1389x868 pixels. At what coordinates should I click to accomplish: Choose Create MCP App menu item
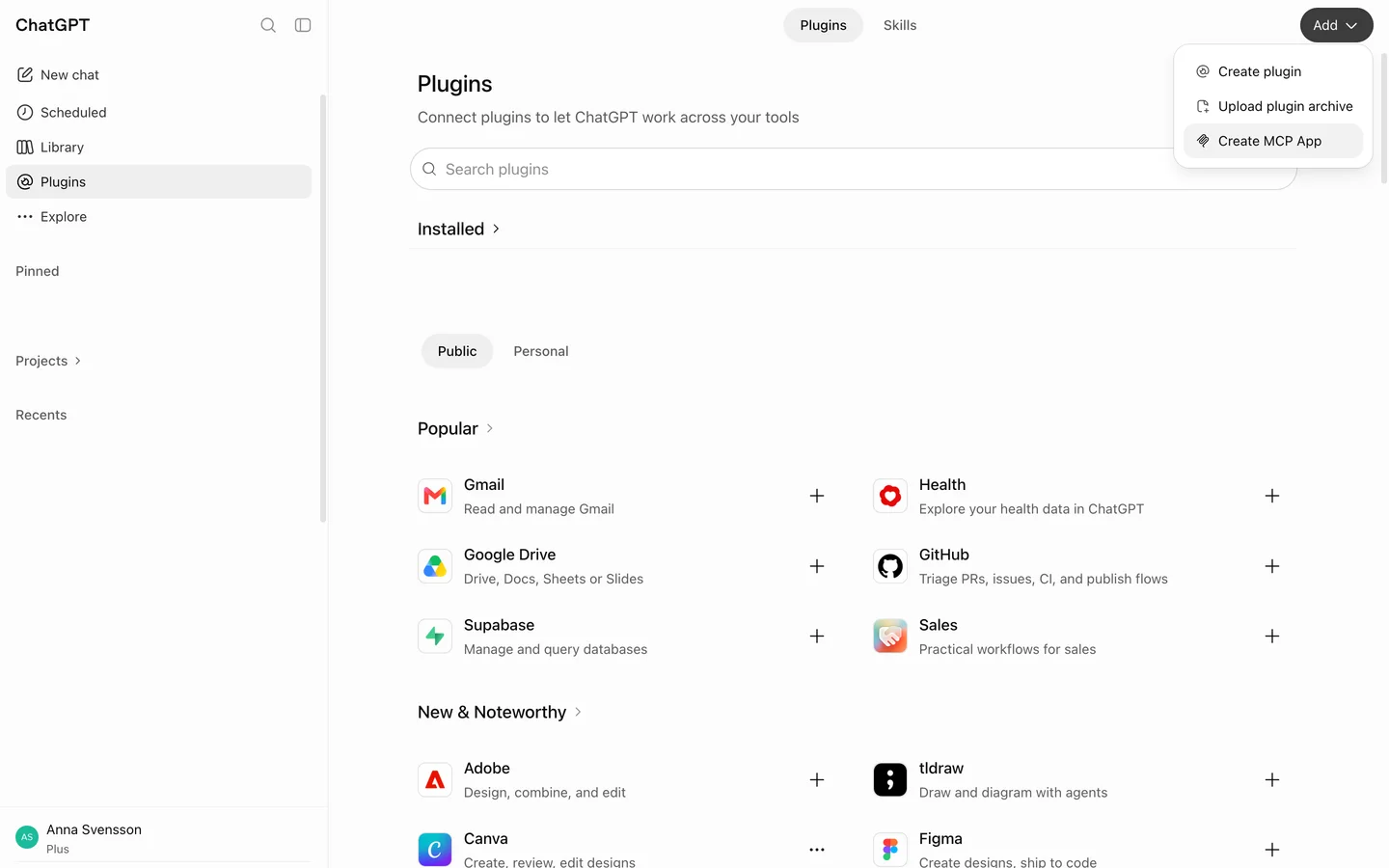[x=1273, y=141]
